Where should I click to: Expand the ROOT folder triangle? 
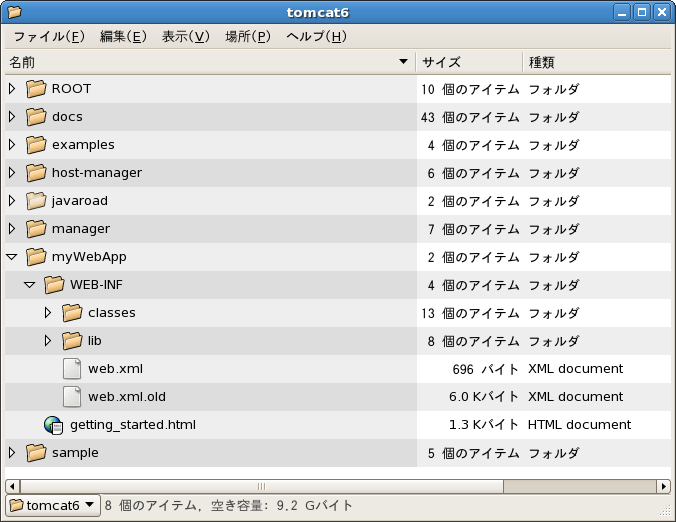click(x=12, y=88)
